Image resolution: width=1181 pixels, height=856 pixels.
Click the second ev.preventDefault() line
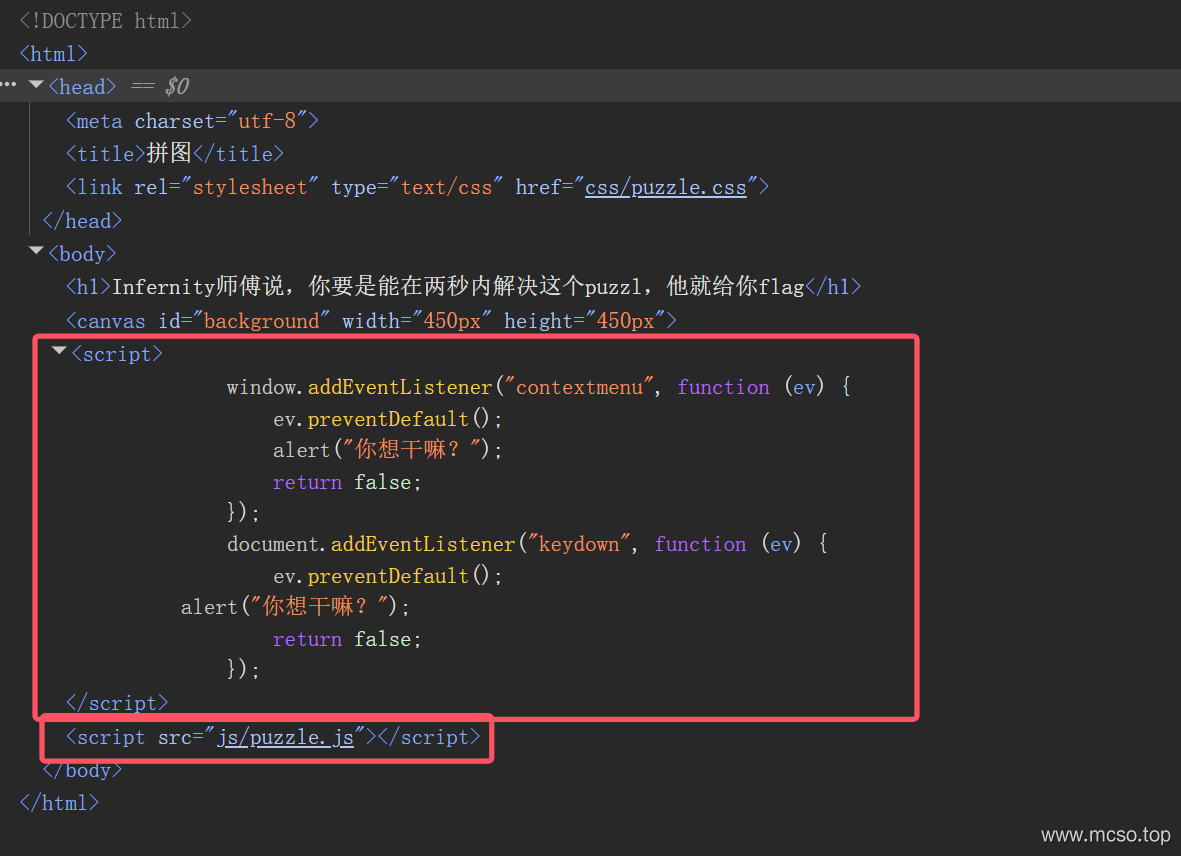[388, 576]
